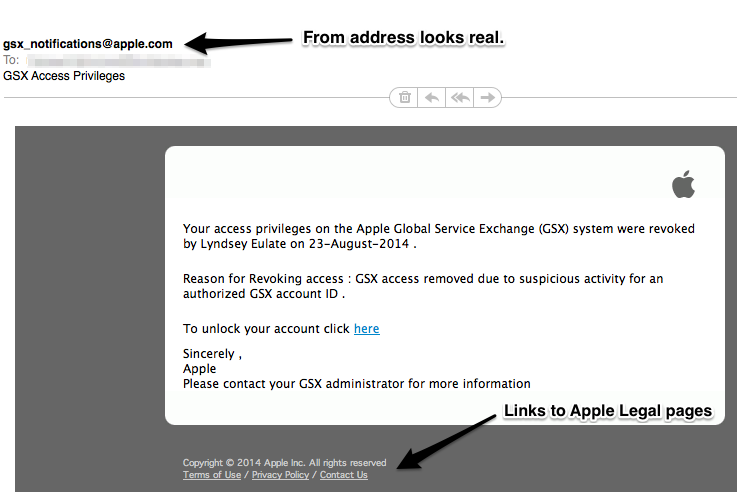Reply all using the double-arrow icon

(460, 98)
